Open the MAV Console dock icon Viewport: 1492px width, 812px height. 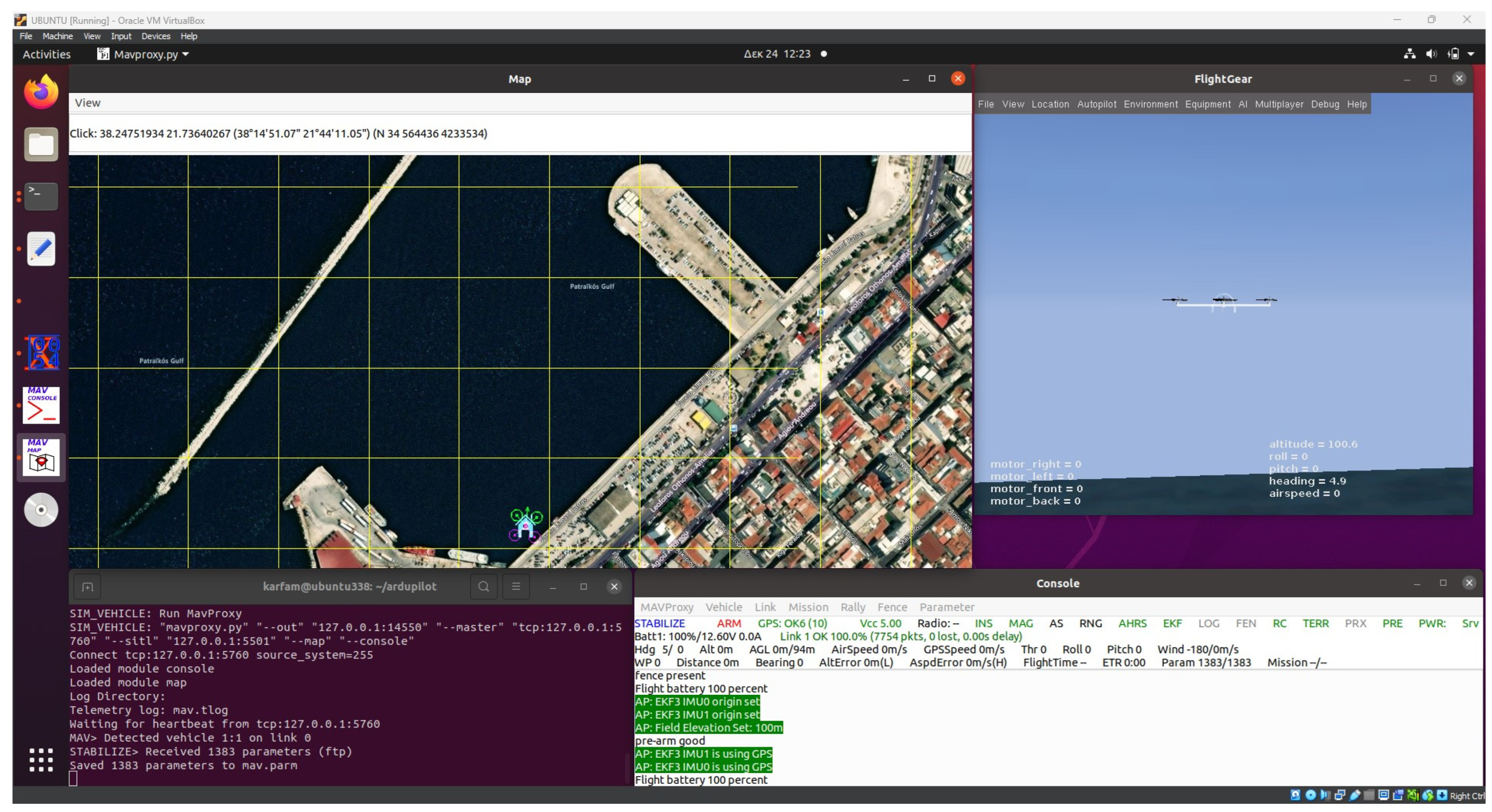41,405
